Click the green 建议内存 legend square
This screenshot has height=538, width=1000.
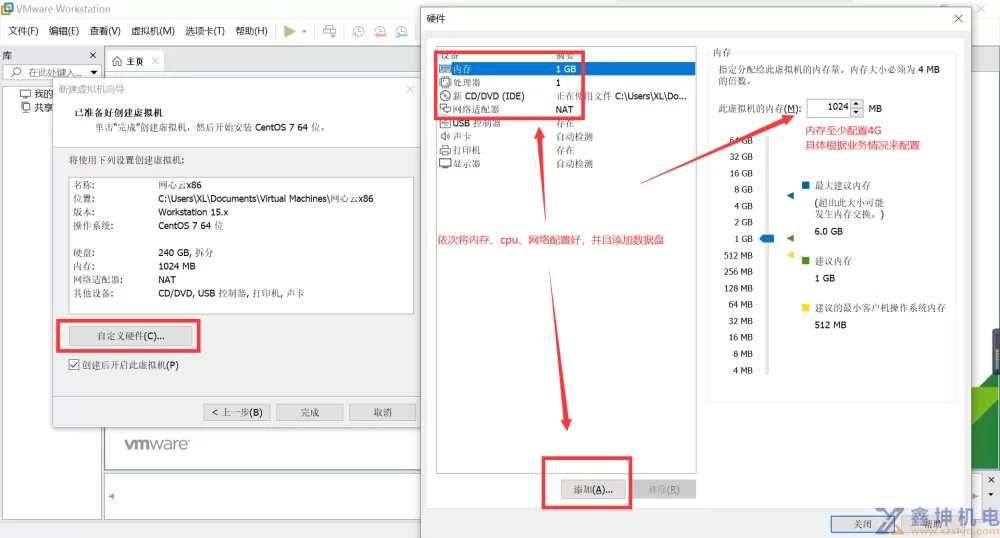click(x=805, y=261)
